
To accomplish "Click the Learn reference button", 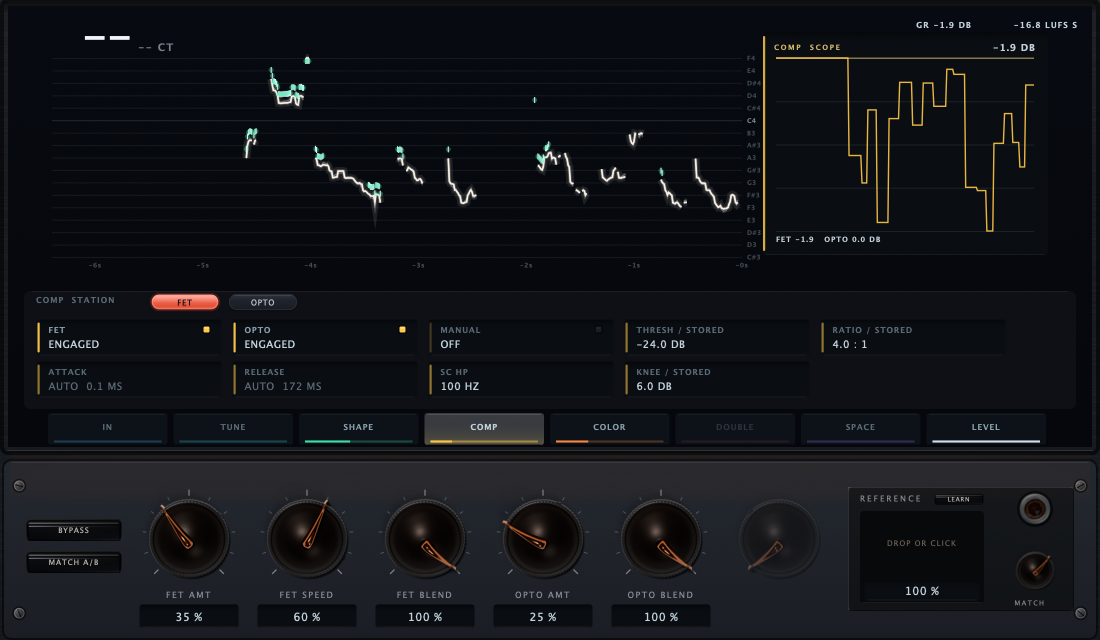I will pos(958,500).
